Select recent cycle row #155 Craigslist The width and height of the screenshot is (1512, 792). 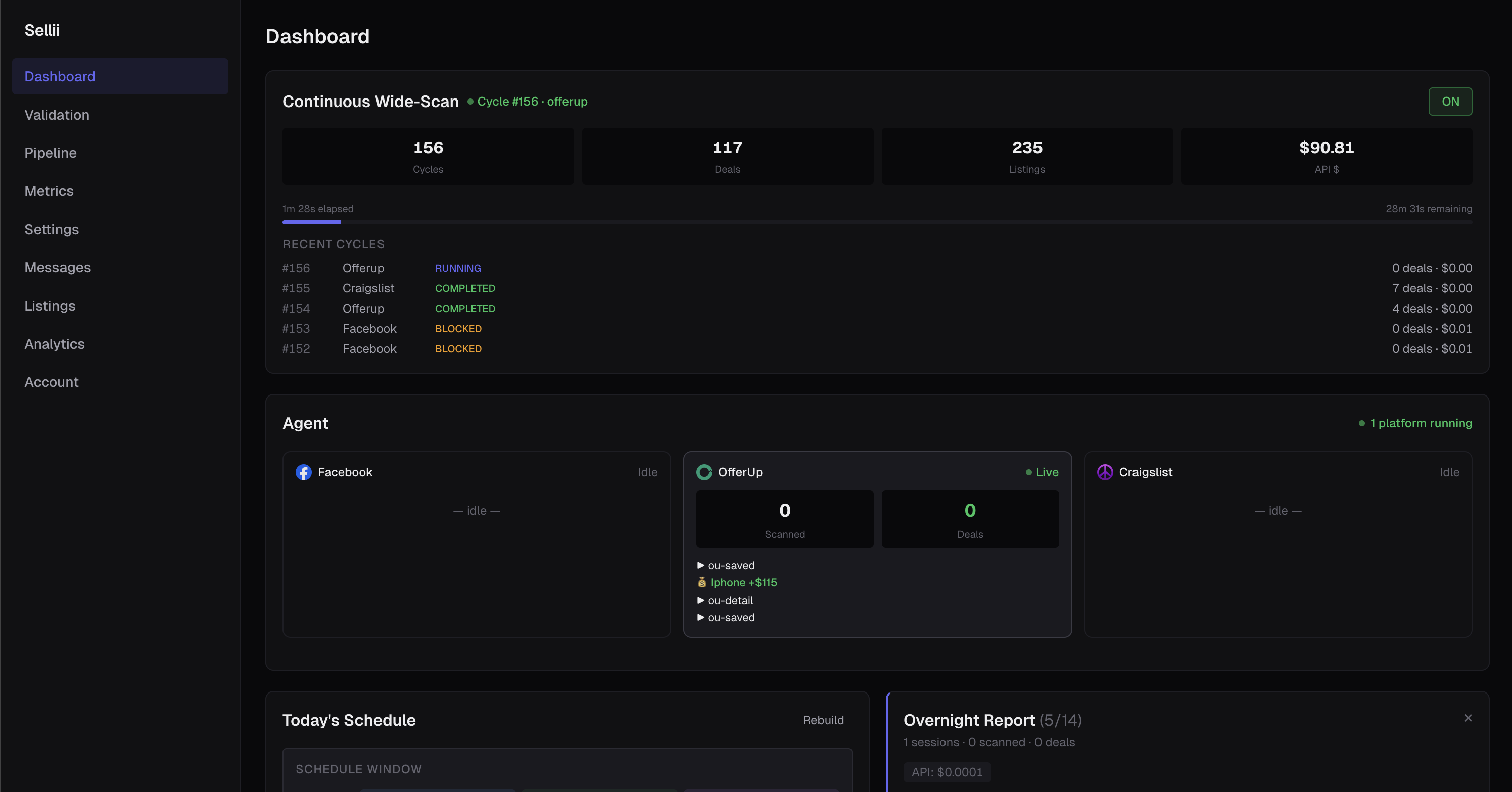click(877, 288)
